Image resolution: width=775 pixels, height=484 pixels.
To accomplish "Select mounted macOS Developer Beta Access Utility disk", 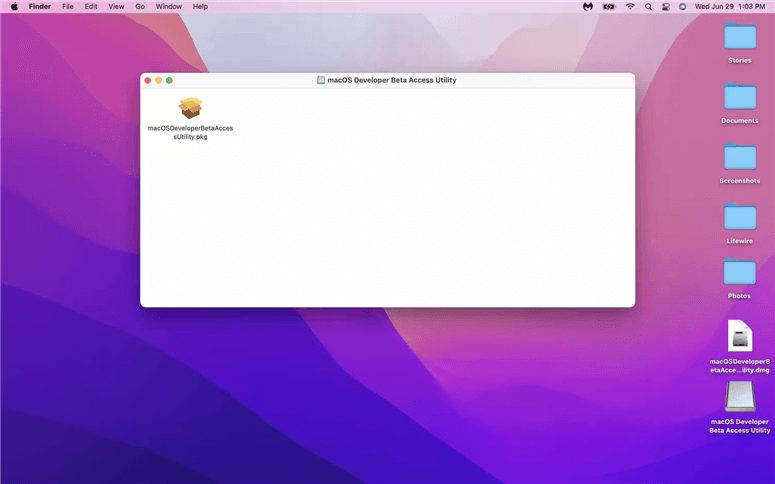I will coord(740,396).
